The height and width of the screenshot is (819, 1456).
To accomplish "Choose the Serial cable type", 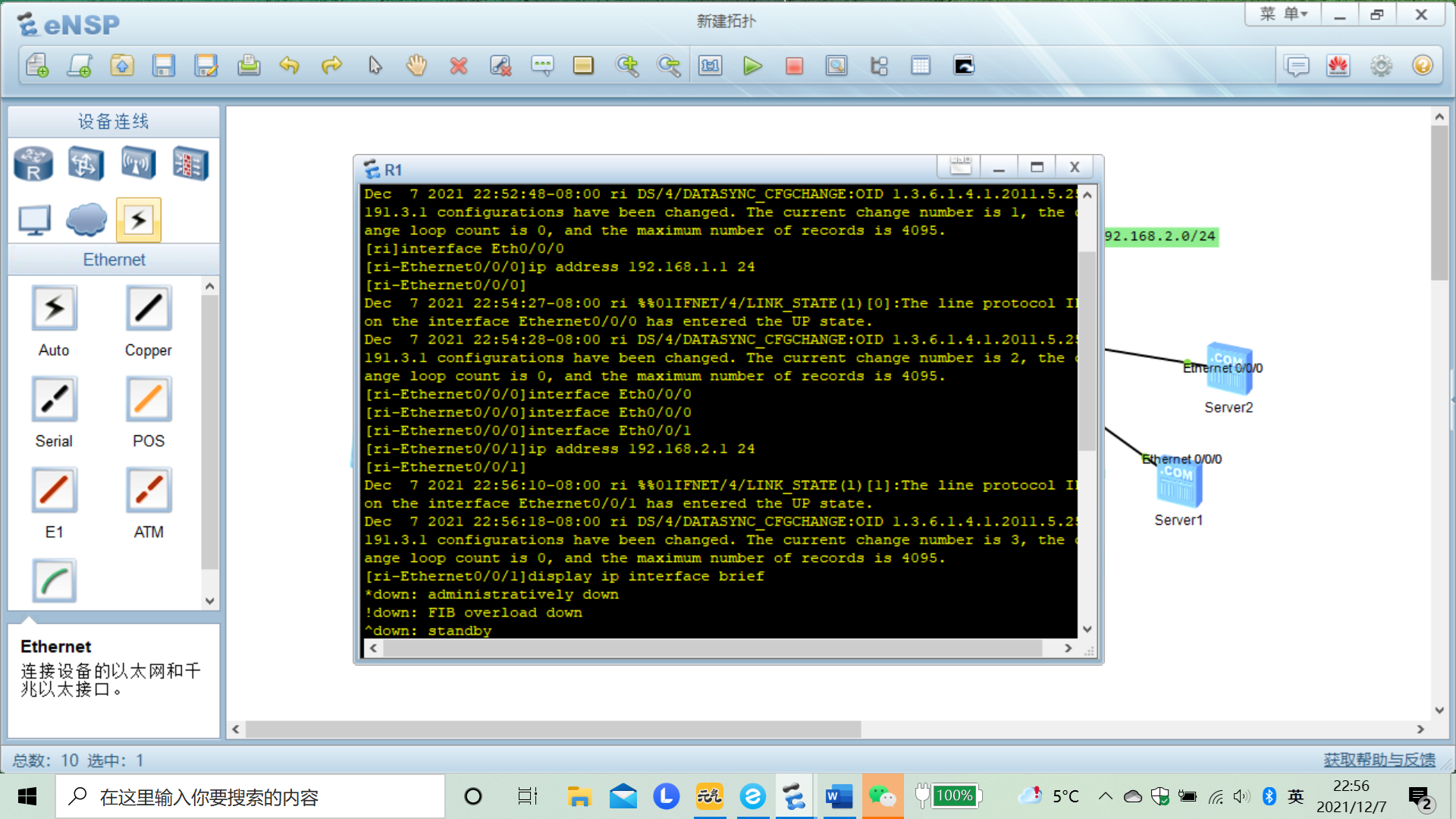I will point(54,400).
